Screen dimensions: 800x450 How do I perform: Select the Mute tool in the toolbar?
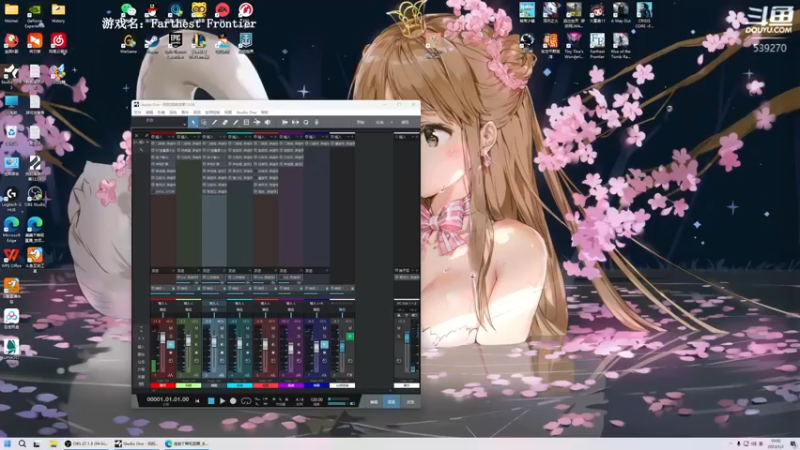pos(246,122)
